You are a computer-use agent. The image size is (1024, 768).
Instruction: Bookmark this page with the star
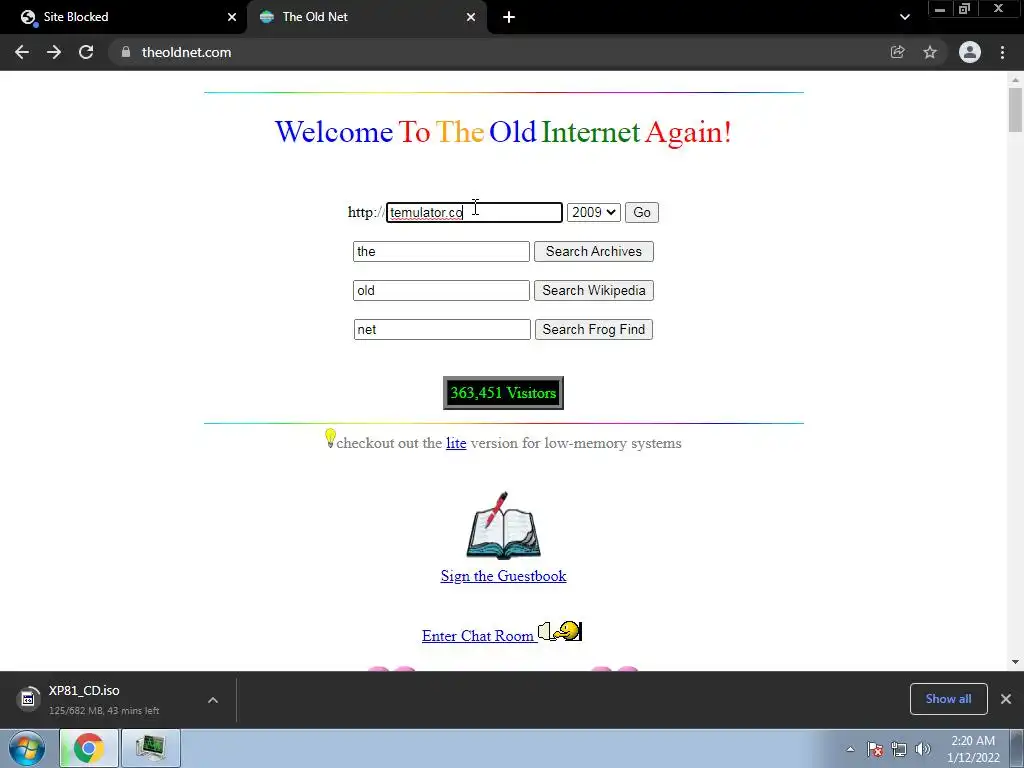pyautogui.click(x=930, y=52)
